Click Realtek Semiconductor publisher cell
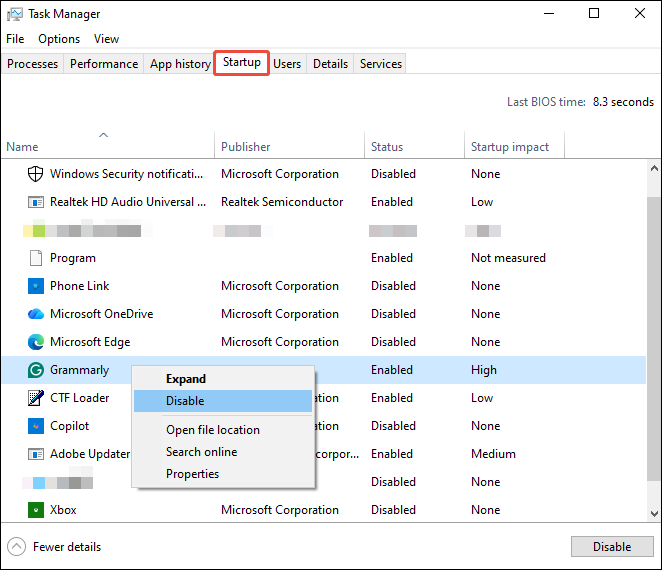The image size is (662, 570). point(282,202)
